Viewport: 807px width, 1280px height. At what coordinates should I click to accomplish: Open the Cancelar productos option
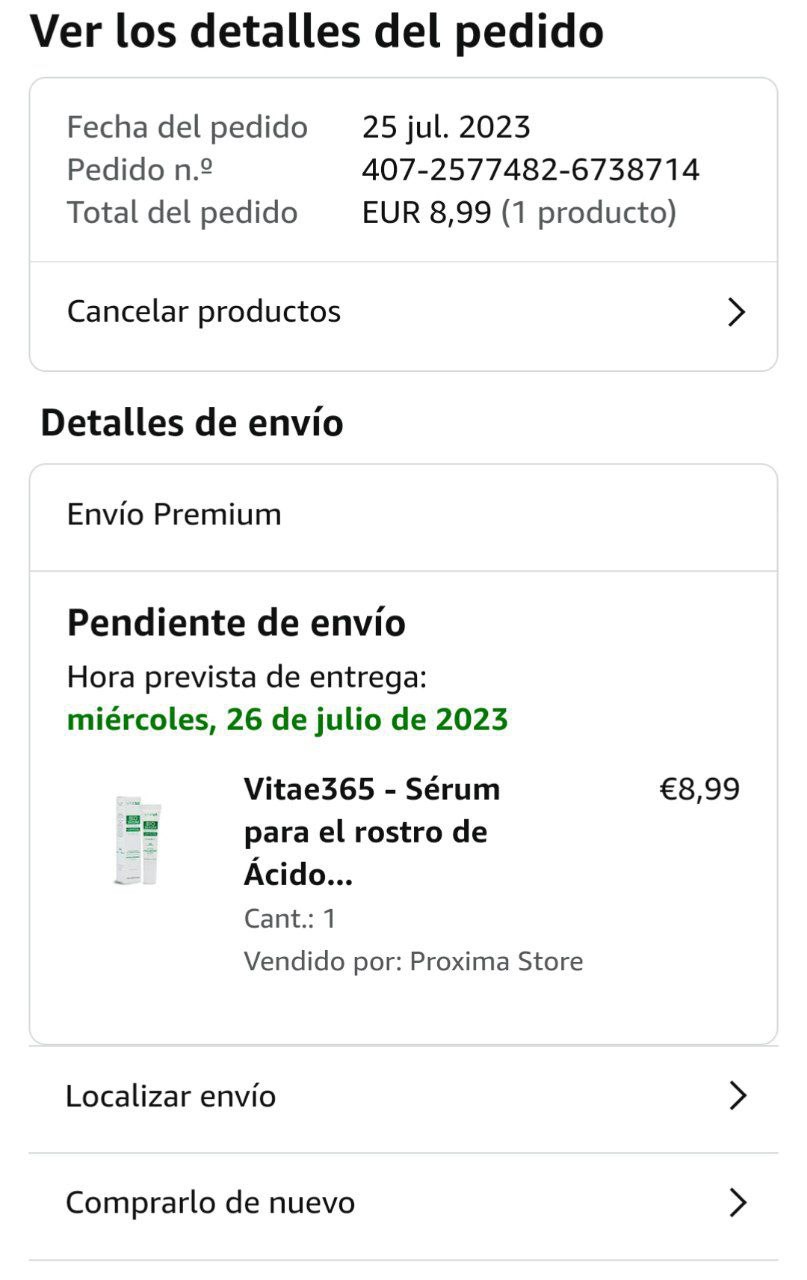204,312
